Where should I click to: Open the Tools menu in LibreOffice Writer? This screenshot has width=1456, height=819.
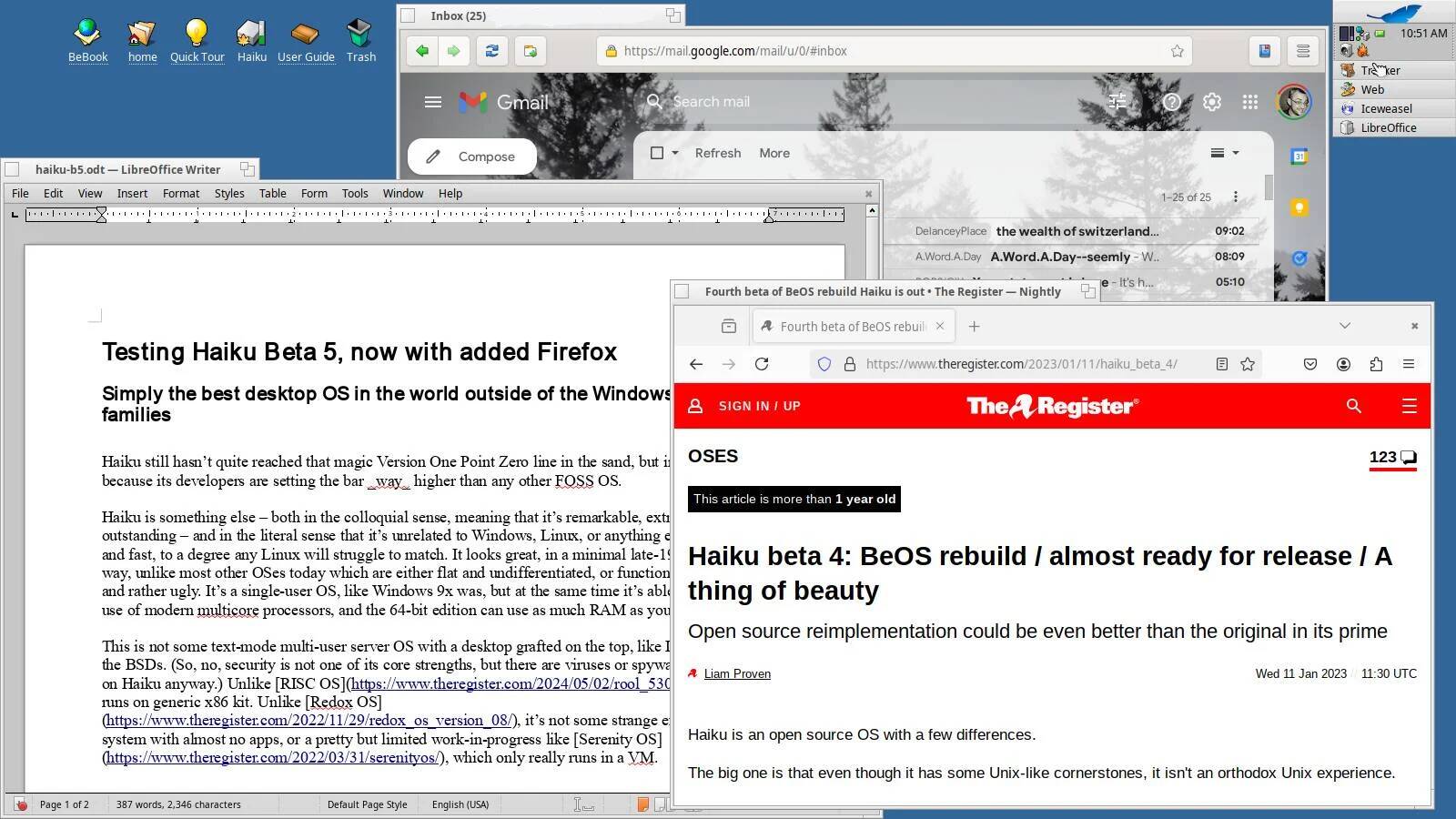pyautogui.click(x=354, y=193)
